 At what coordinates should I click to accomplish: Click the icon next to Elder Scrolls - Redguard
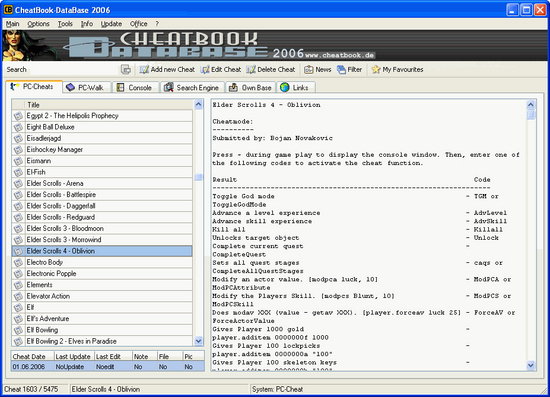(x=18, y=217)
